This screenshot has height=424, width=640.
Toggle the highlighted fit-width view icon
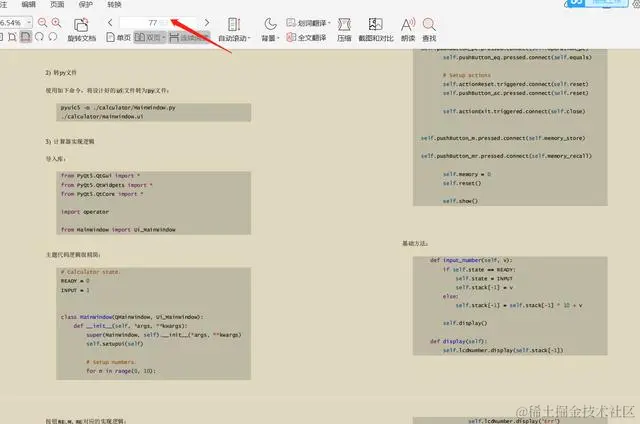(x=26, y=37)
